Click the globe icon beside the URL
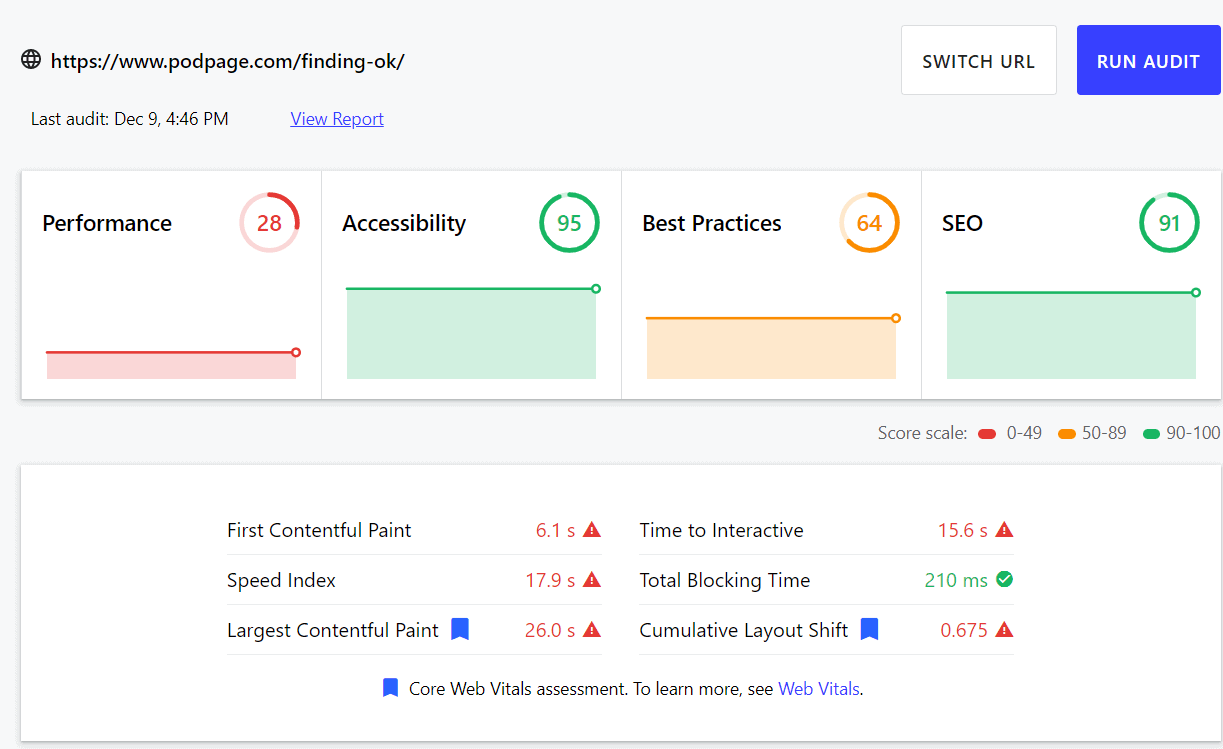This screenshot has height=749, width=1223. click(31, 60)
